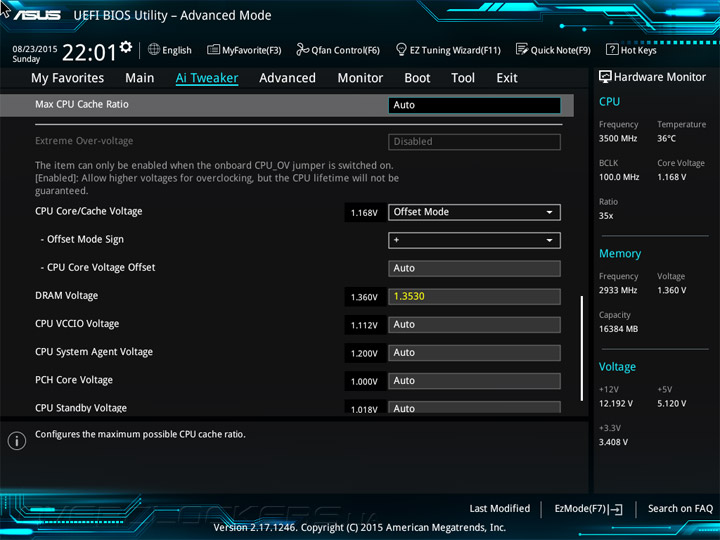Switch to the Boot tab
This screenshot has height=540, width=720.
tap(417, 78)
